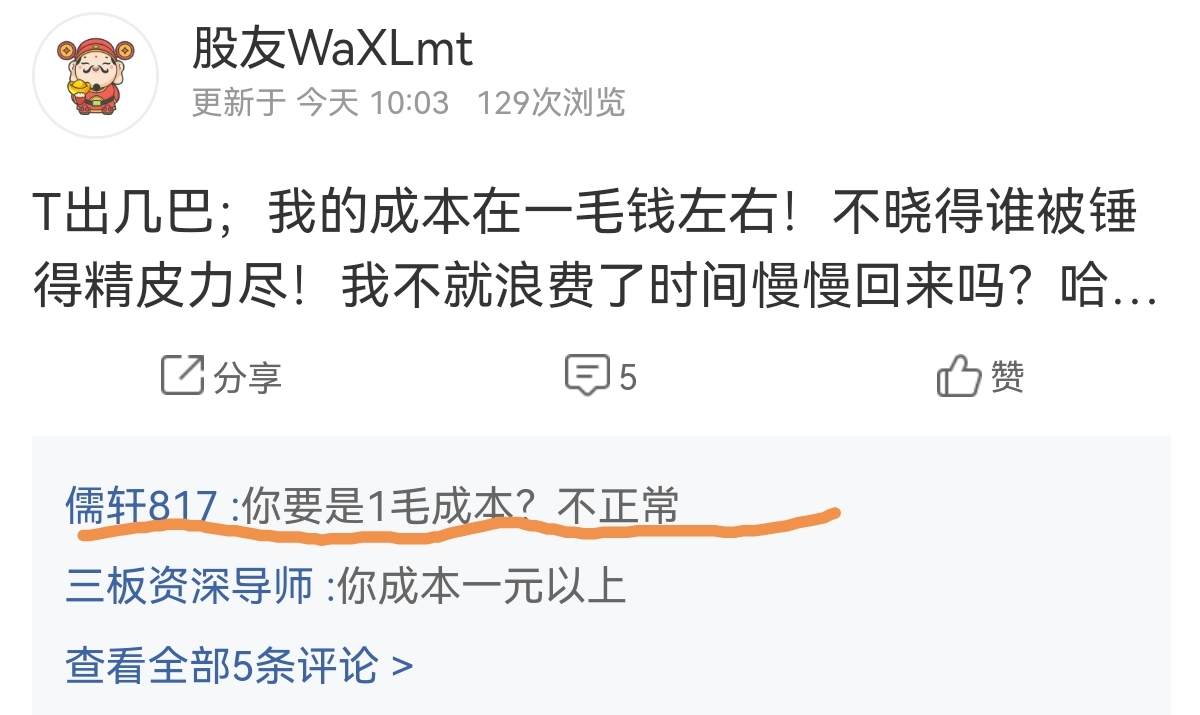Image resolution: width=1200 pixels, height=715 pixels.
Task: Select the reply text 你成本一元以上
Action: [x=482, y=586]
